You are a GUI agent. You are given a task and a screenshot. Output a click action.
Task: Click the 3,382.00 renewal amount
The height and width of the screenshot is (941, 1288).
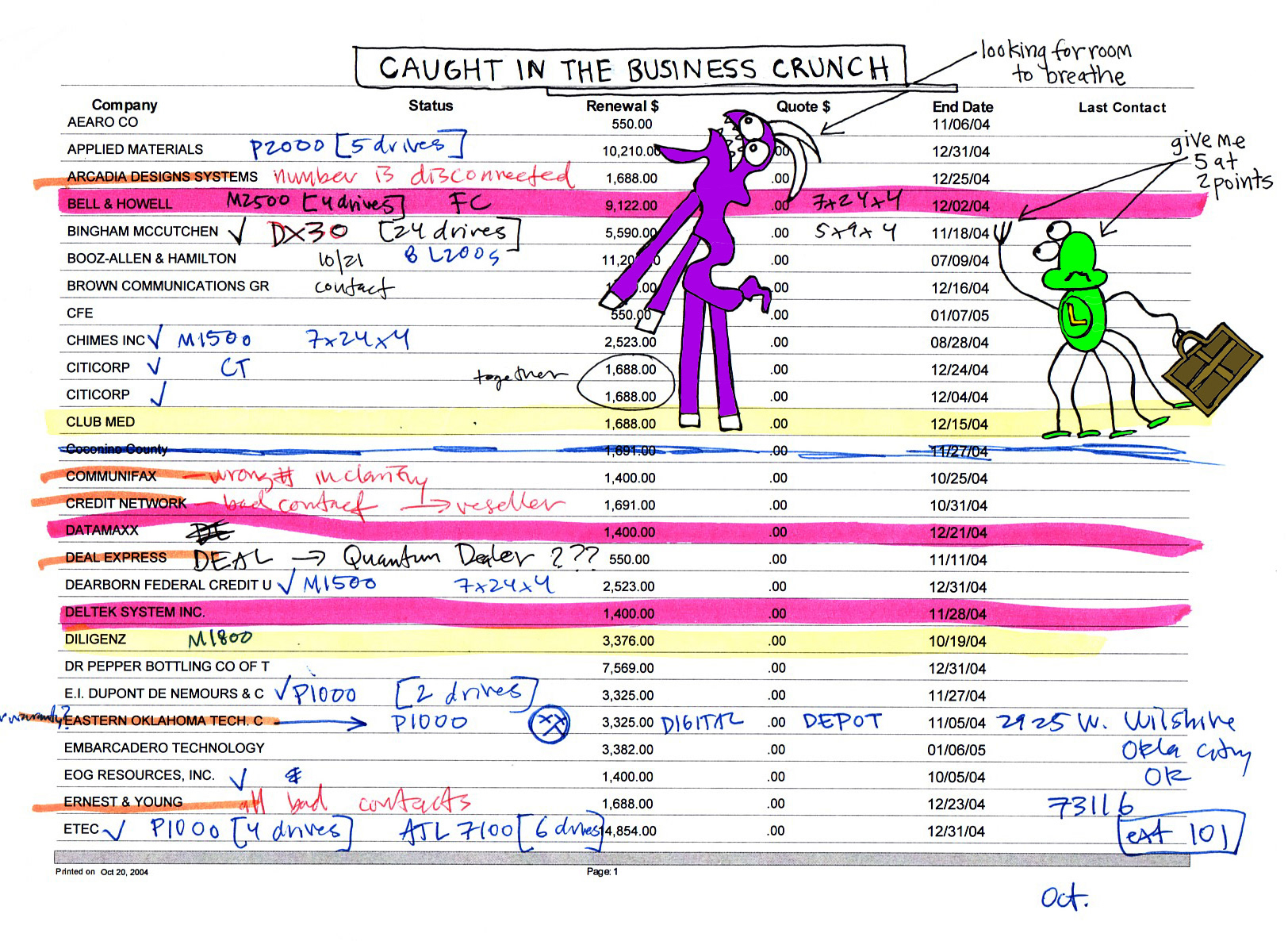click(627, 749)
